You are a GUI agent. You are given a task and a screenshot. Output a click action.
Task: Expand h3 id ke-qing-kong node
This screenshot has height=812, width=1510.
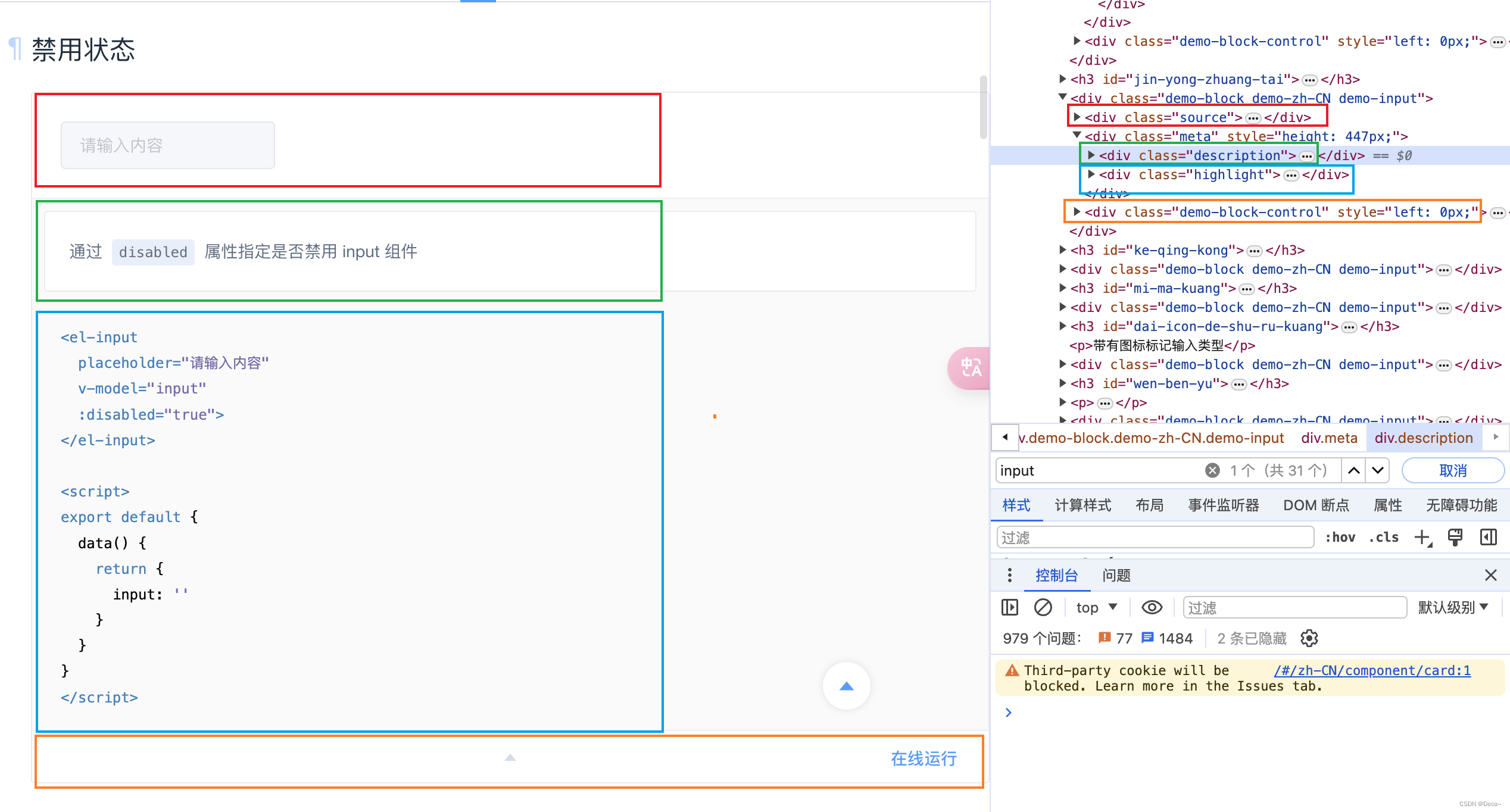[x=1063, y=249]
